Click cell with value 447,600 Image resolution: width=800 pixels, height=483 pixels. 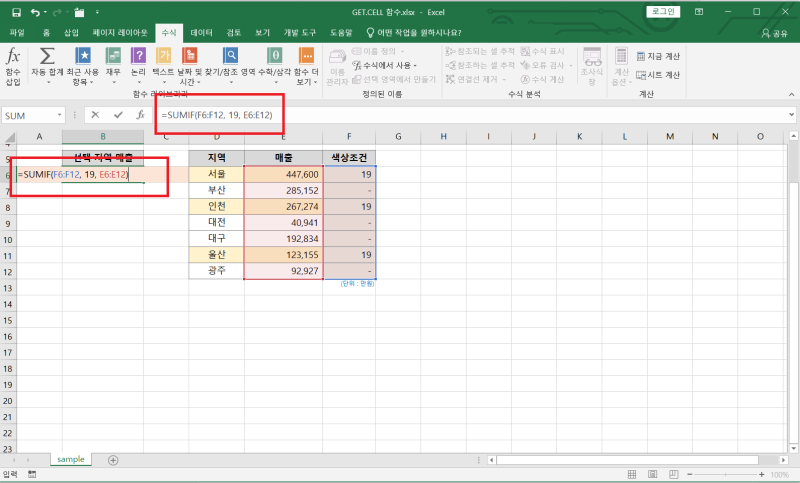pyautogui.click(x=283, y=174)
